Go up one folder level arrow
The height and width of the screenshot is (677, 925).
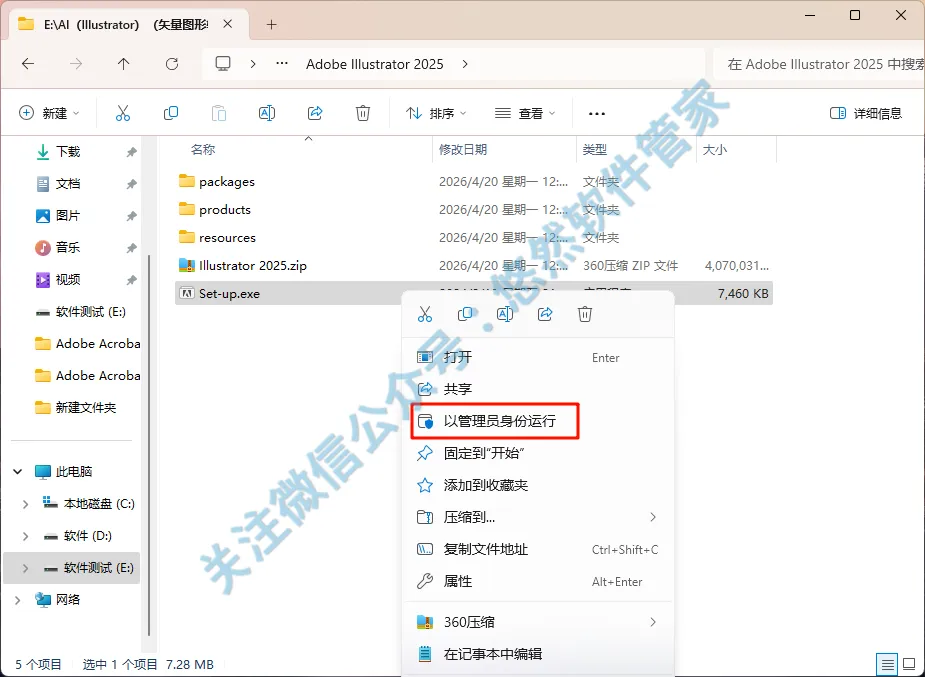[x=123, y=64]
